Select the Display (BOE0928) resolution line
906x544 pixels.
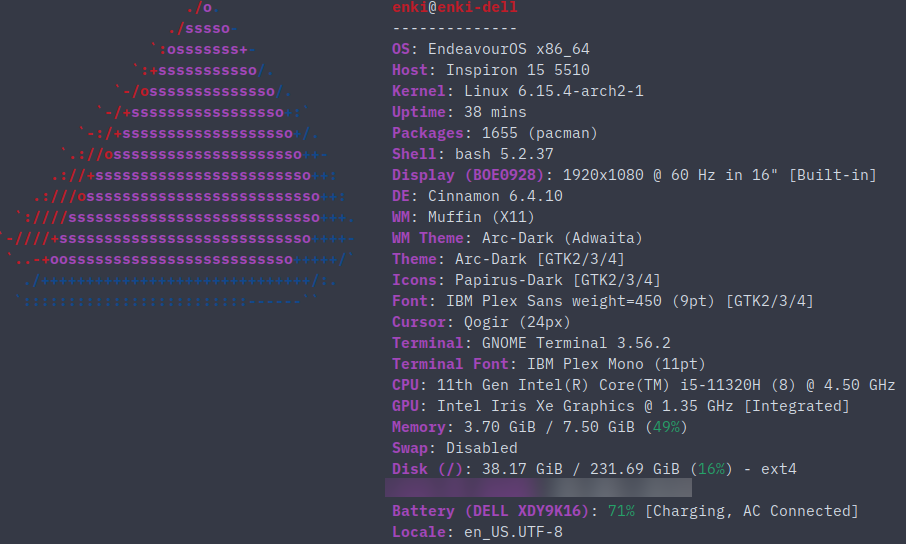pos(634,175)
